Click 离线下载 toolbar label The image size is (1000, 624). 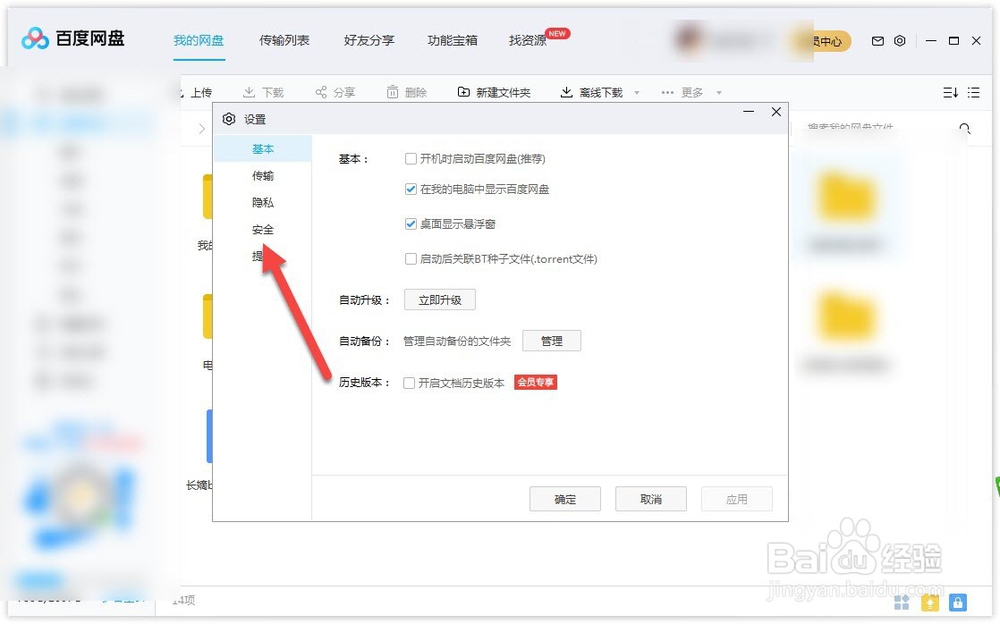[x=601, y=93]
